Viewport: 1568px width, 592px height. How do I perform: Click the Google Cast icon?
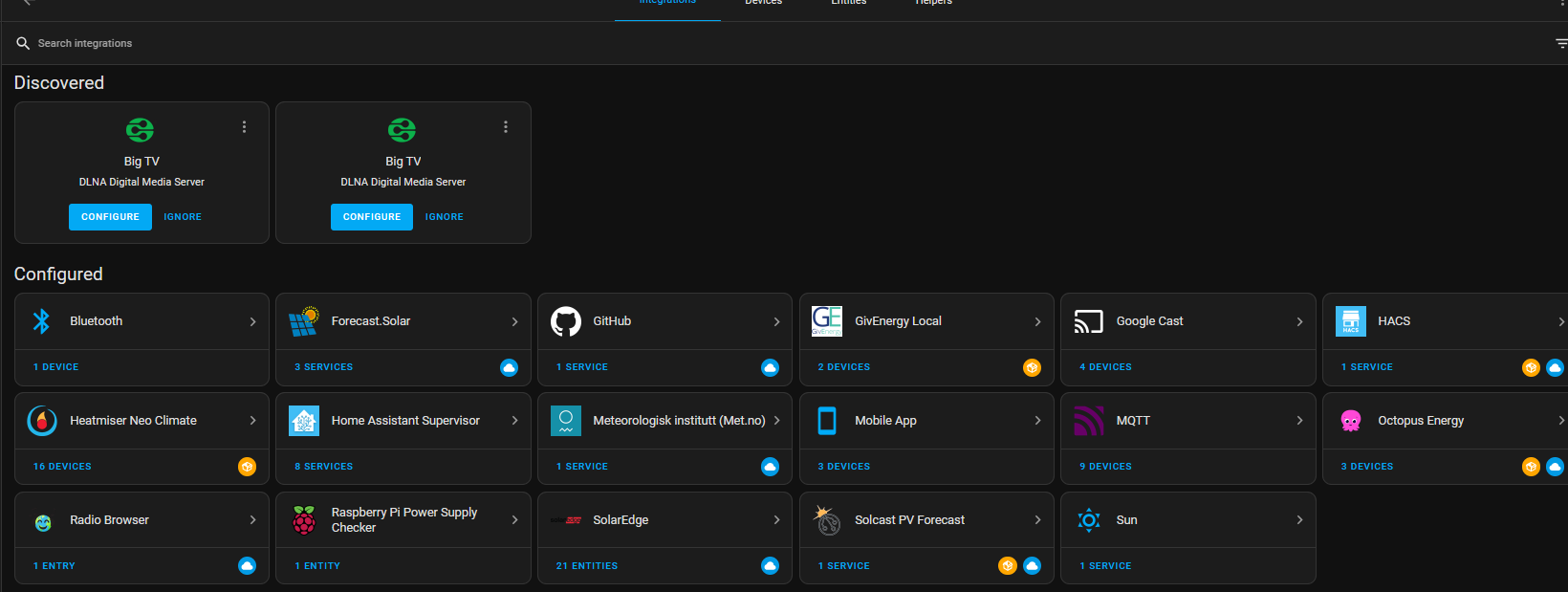pyautogui.click(x=1089, y=321)
